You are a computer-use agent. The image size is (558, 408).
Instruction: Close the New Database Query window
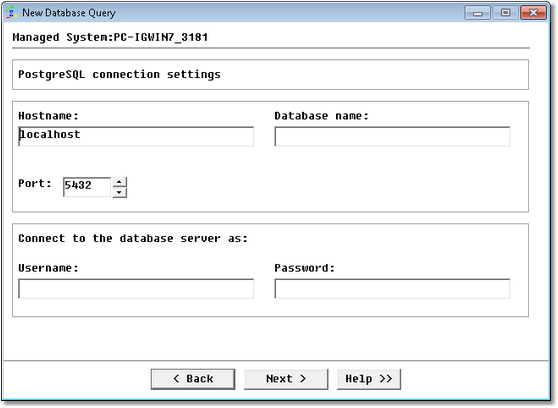tap(533, 13)
